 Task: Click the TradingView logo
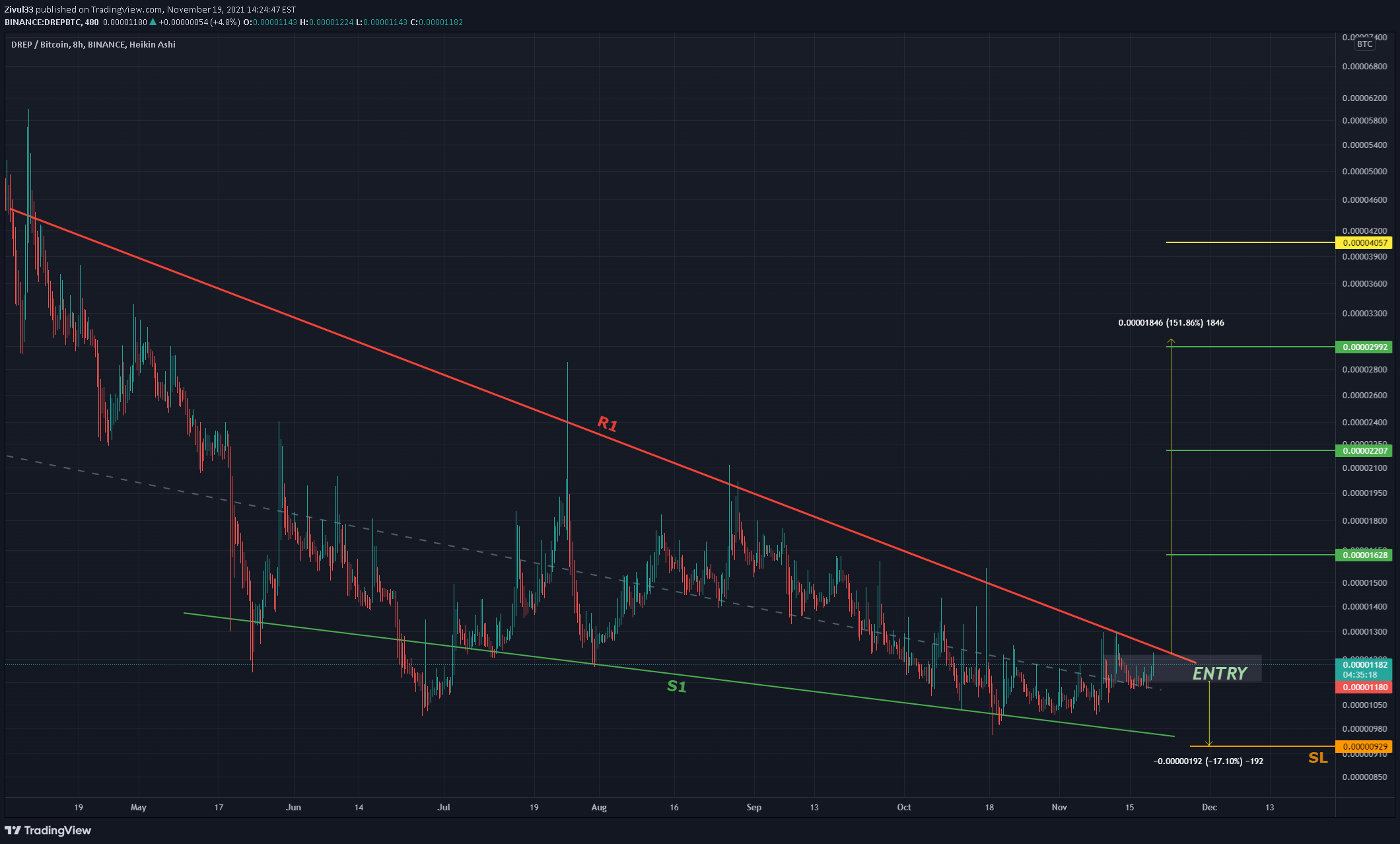tap(48, 830)
